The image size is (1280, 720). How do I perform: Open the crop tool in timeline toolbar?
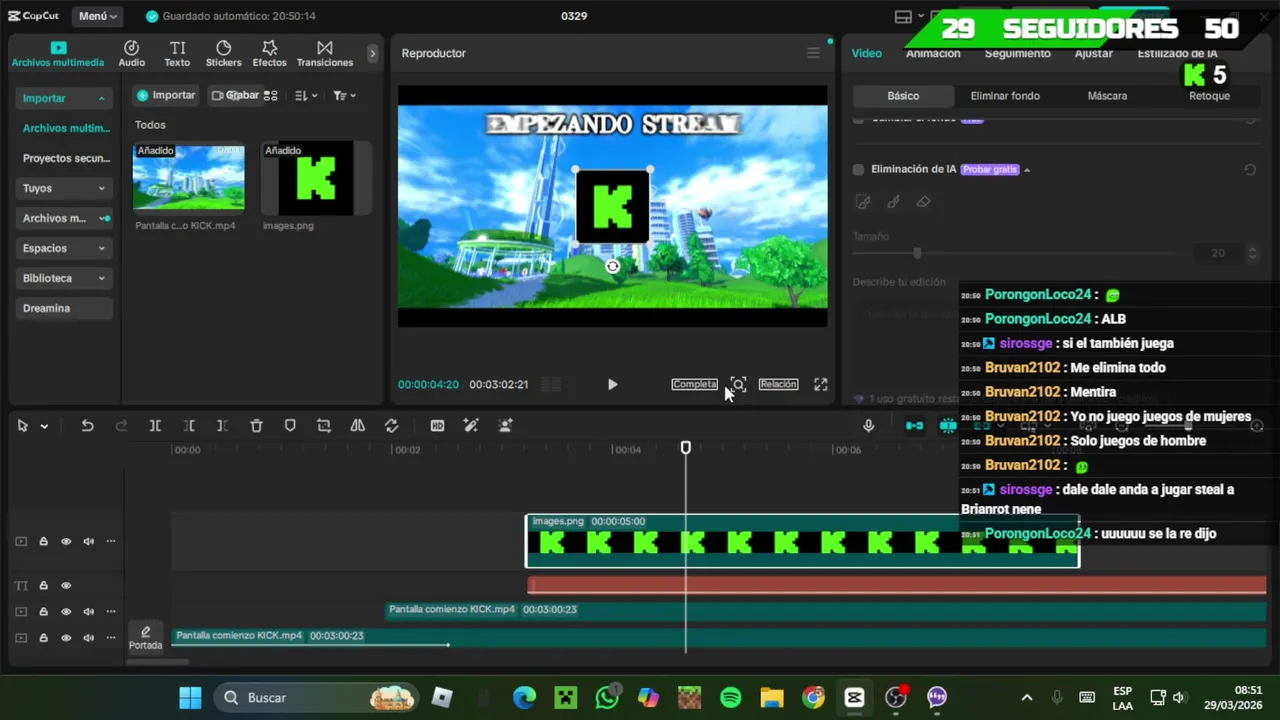pyautogui.click(x=324, y=426)
